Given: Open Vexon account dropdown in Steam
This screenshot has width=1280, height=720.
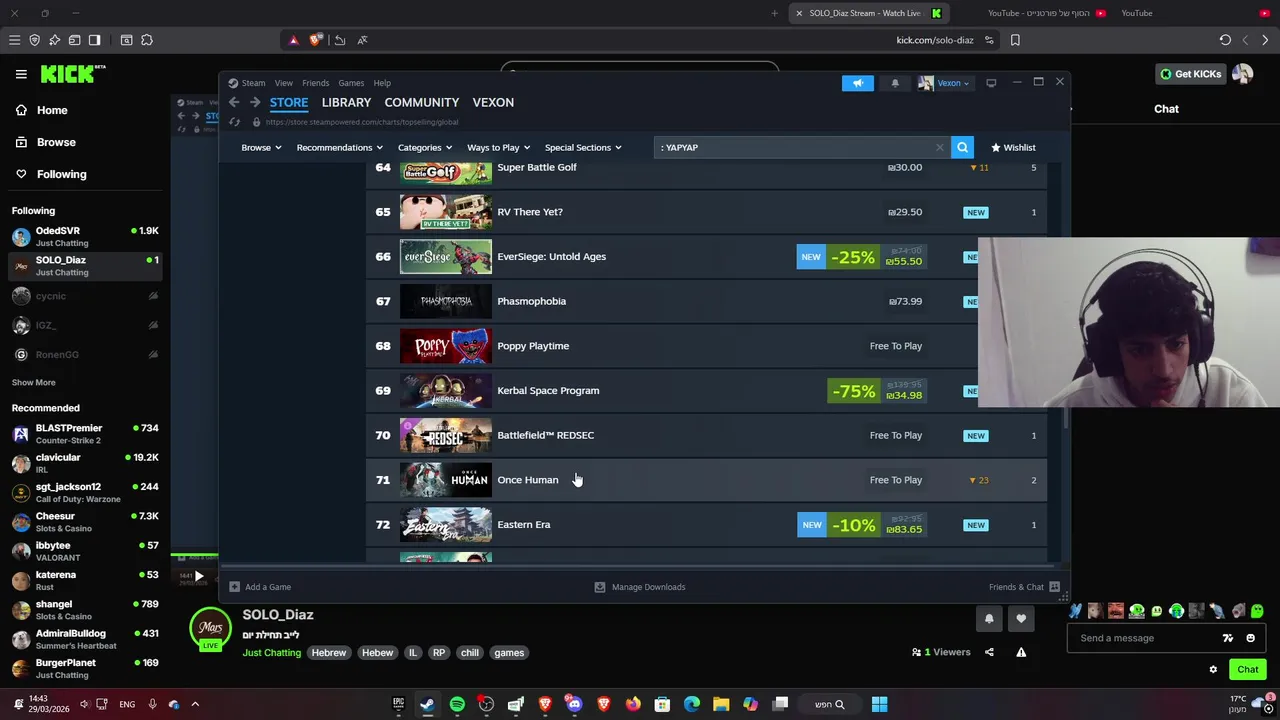Looking at the screenshot, I should coord(944,83).
